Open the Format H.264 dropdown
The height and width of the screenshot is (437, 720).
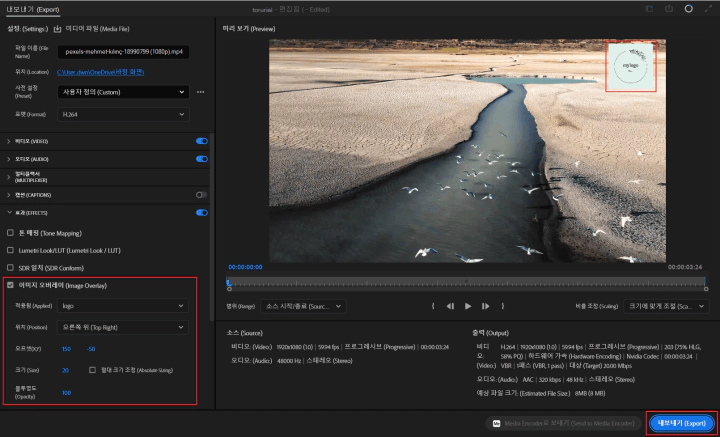(123, 114)
